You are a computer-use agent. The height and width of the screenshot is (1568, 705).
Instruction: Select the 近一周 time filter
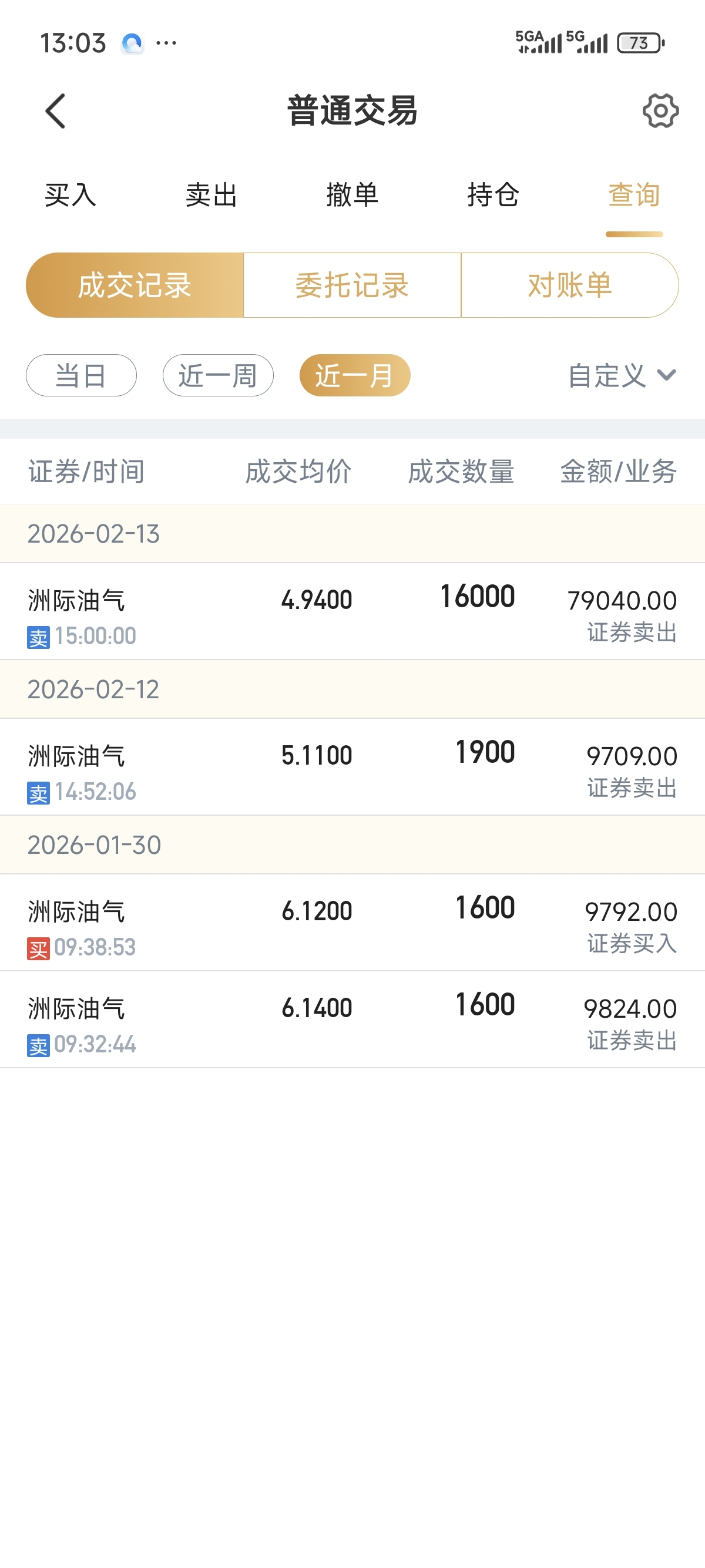pyautogui.click(x=218, y=375)
